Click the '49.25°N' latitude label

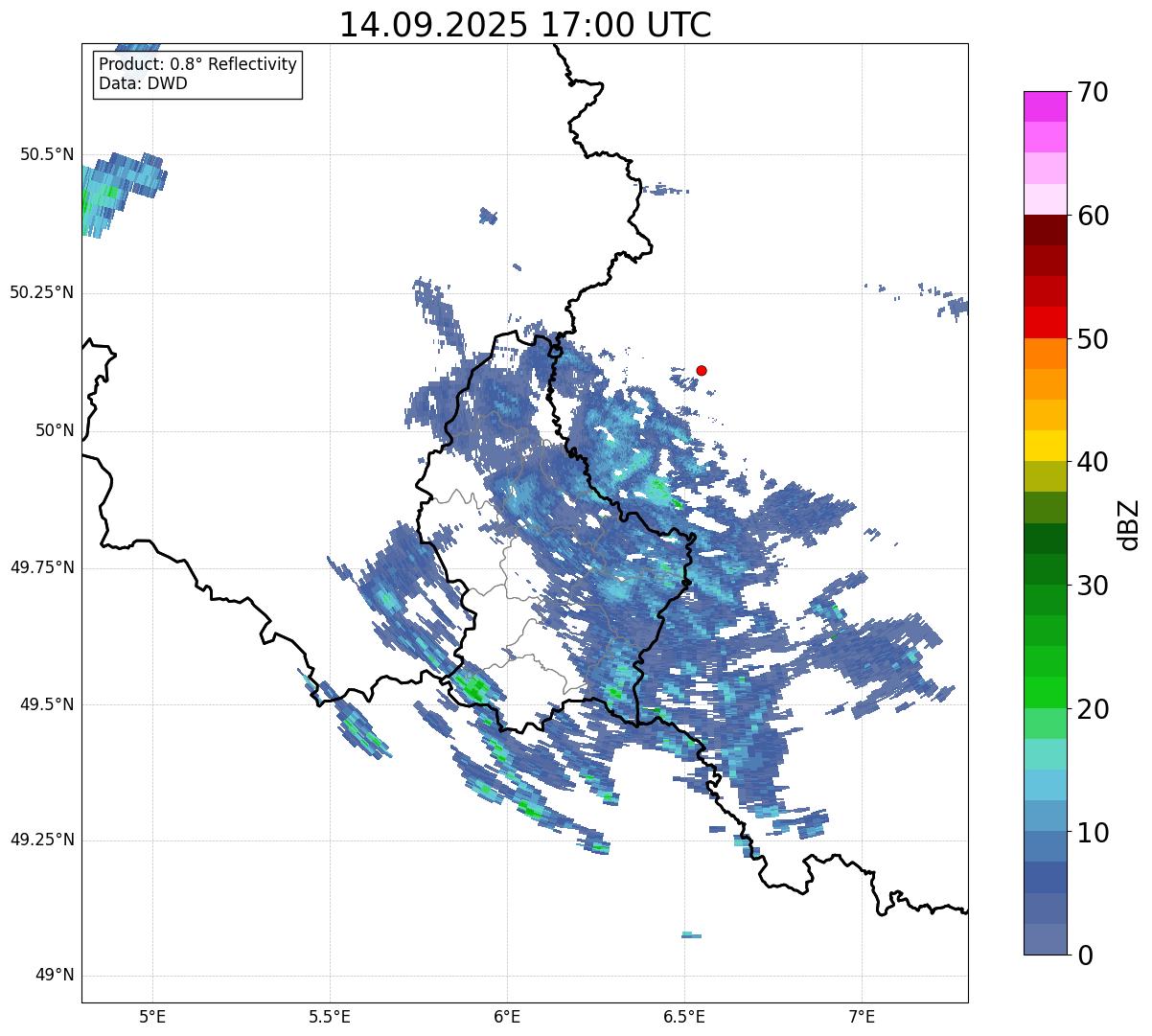click(x=42, y=840)
